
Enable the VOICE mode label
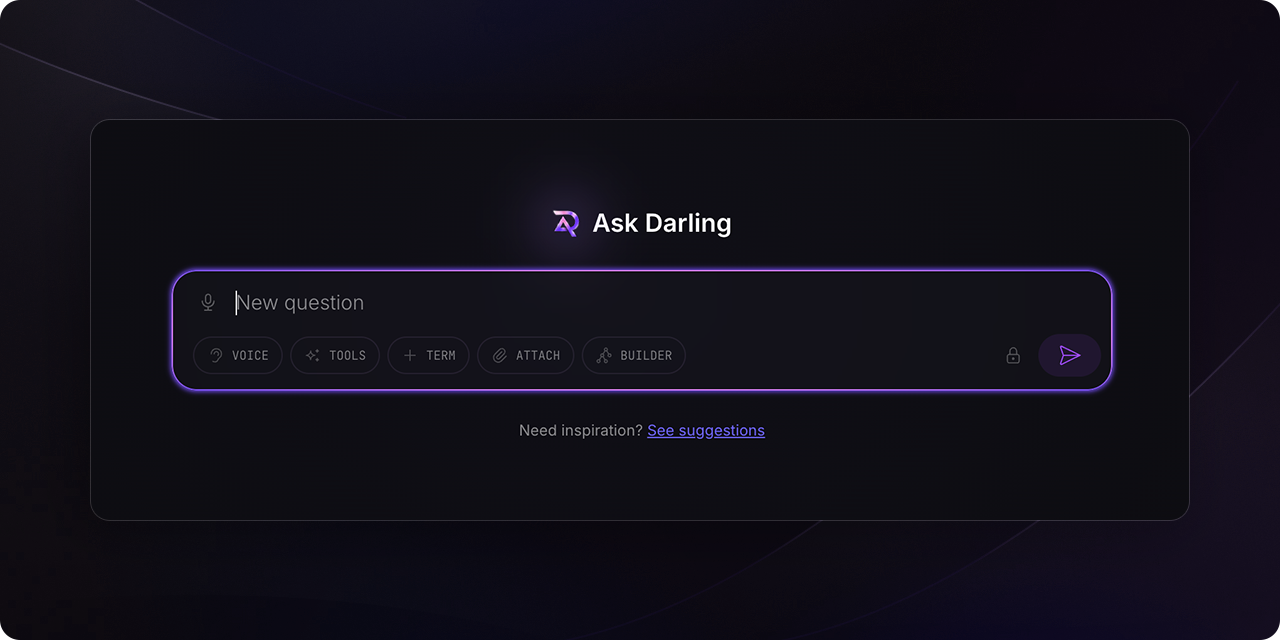click(x=250, y=355)
